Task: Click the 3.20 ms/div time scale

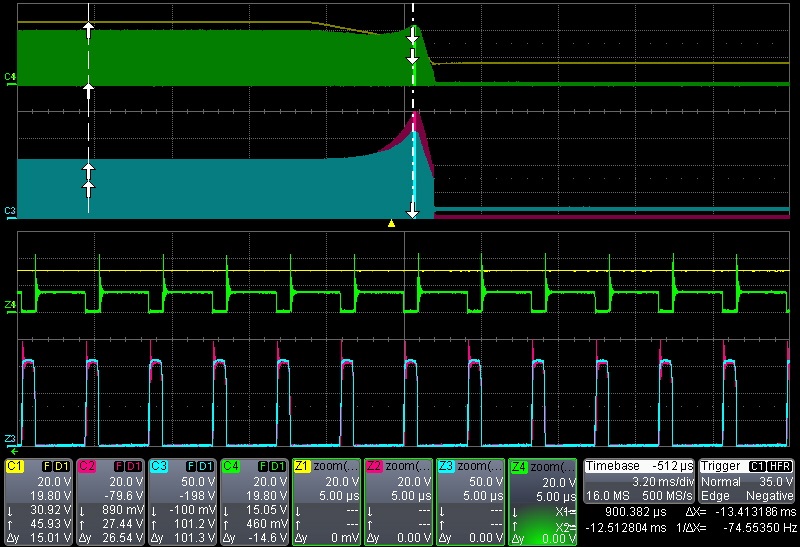Action: coord(661,481)
